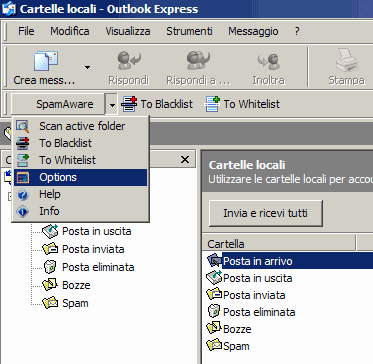Open Options from SpamAware menu

click(x=80, y=177)
